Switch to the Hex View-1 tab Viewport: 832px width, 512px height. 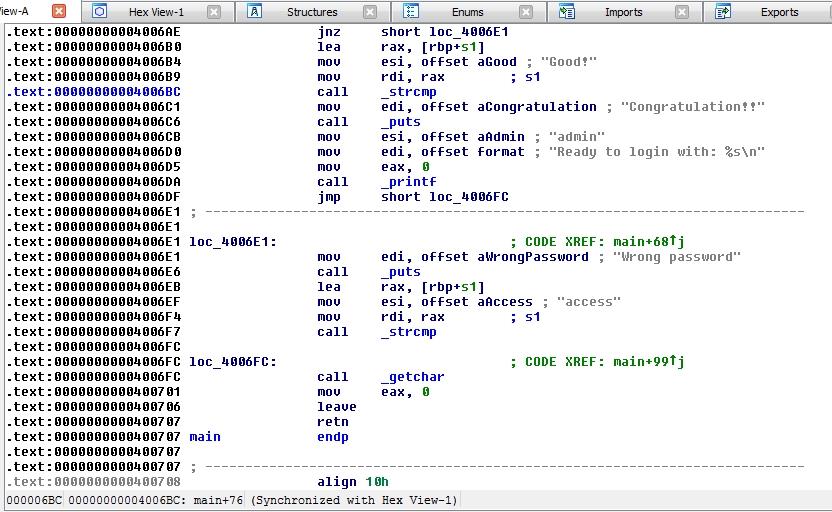(x=156, y=12)
